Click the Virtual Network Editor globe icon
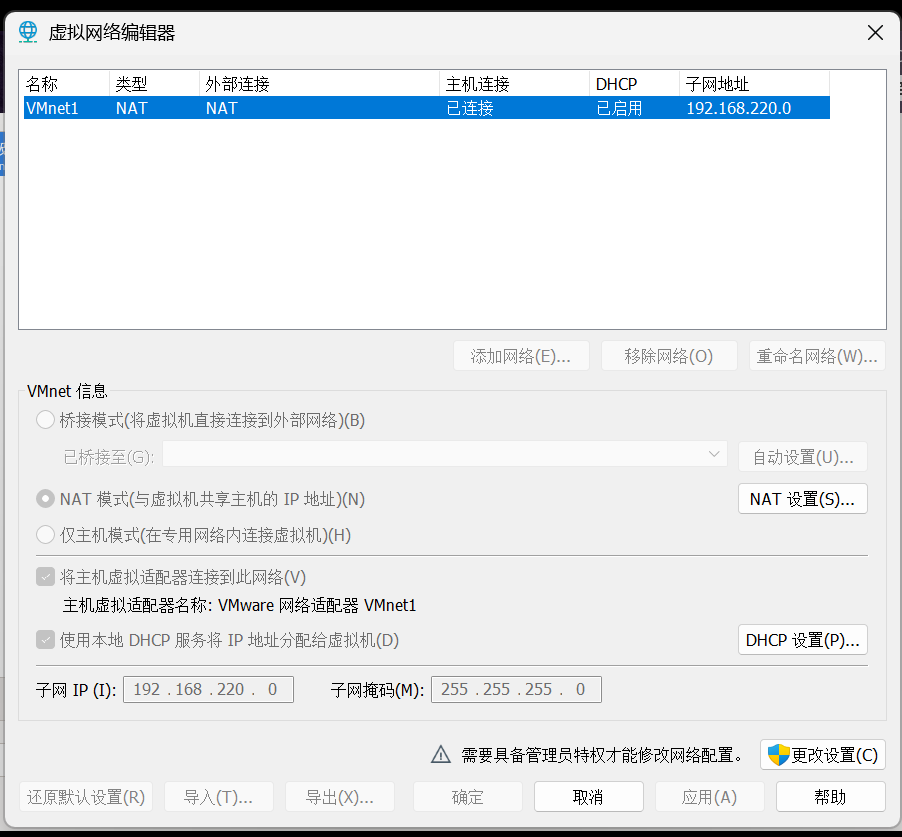This screenshot has width=902, height=837. click(x=28, y=32)
